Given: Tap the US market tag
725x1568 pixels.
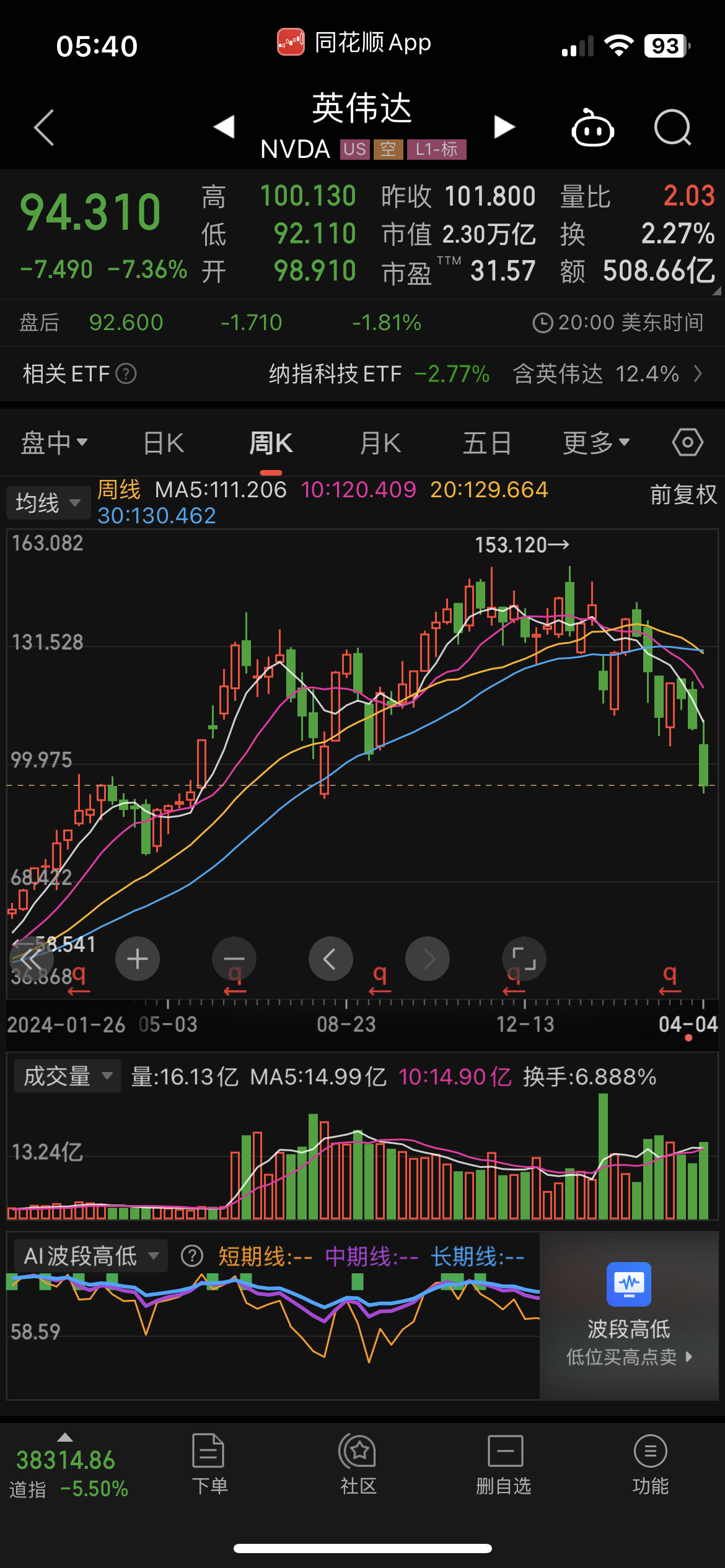Looking at the screenshot, I should tap(354, 149).
